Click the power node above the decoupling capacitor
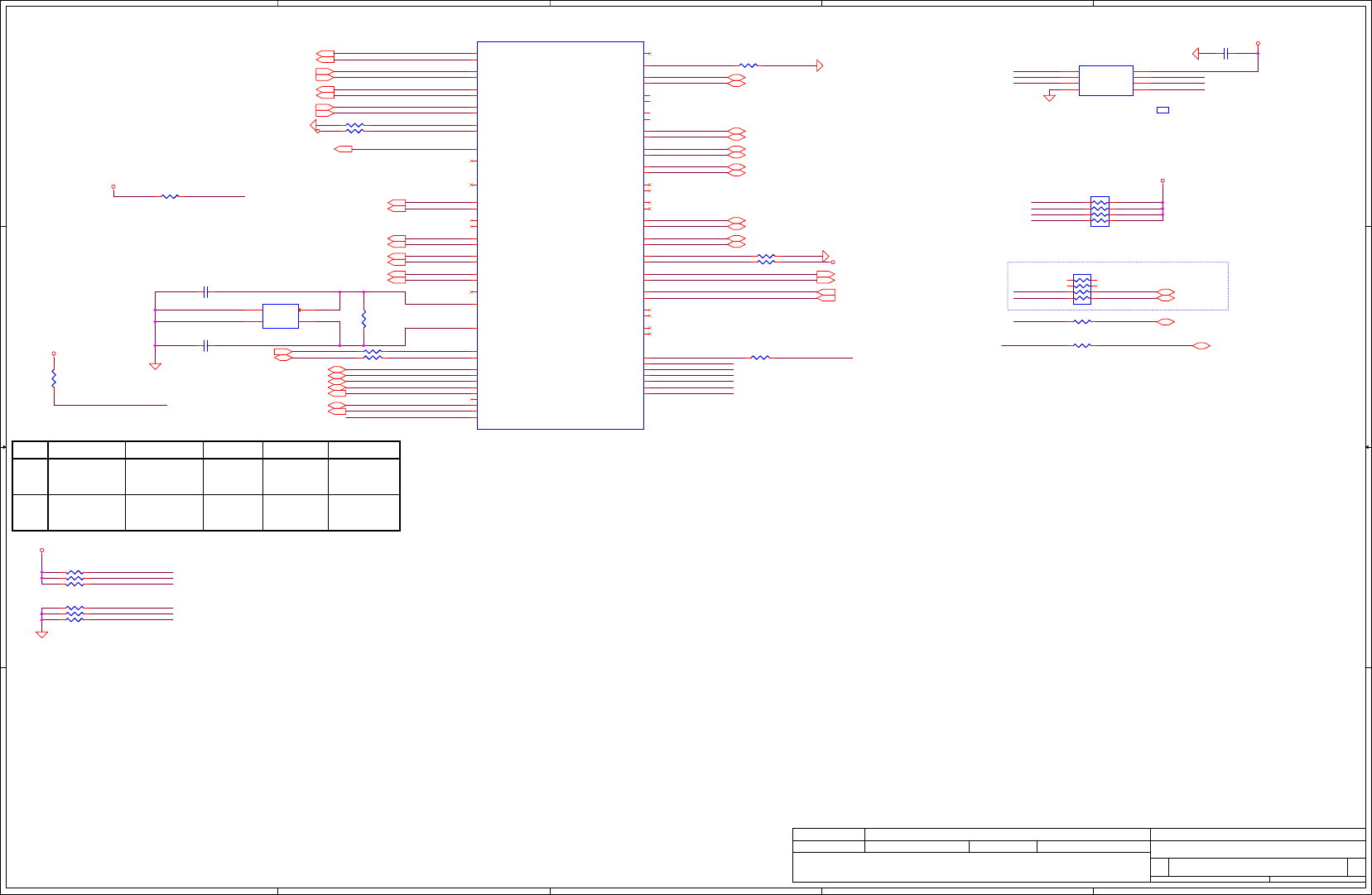The height and width of the screenshot is (895, 1372). pyautogui.click(x=1258, y=42)
